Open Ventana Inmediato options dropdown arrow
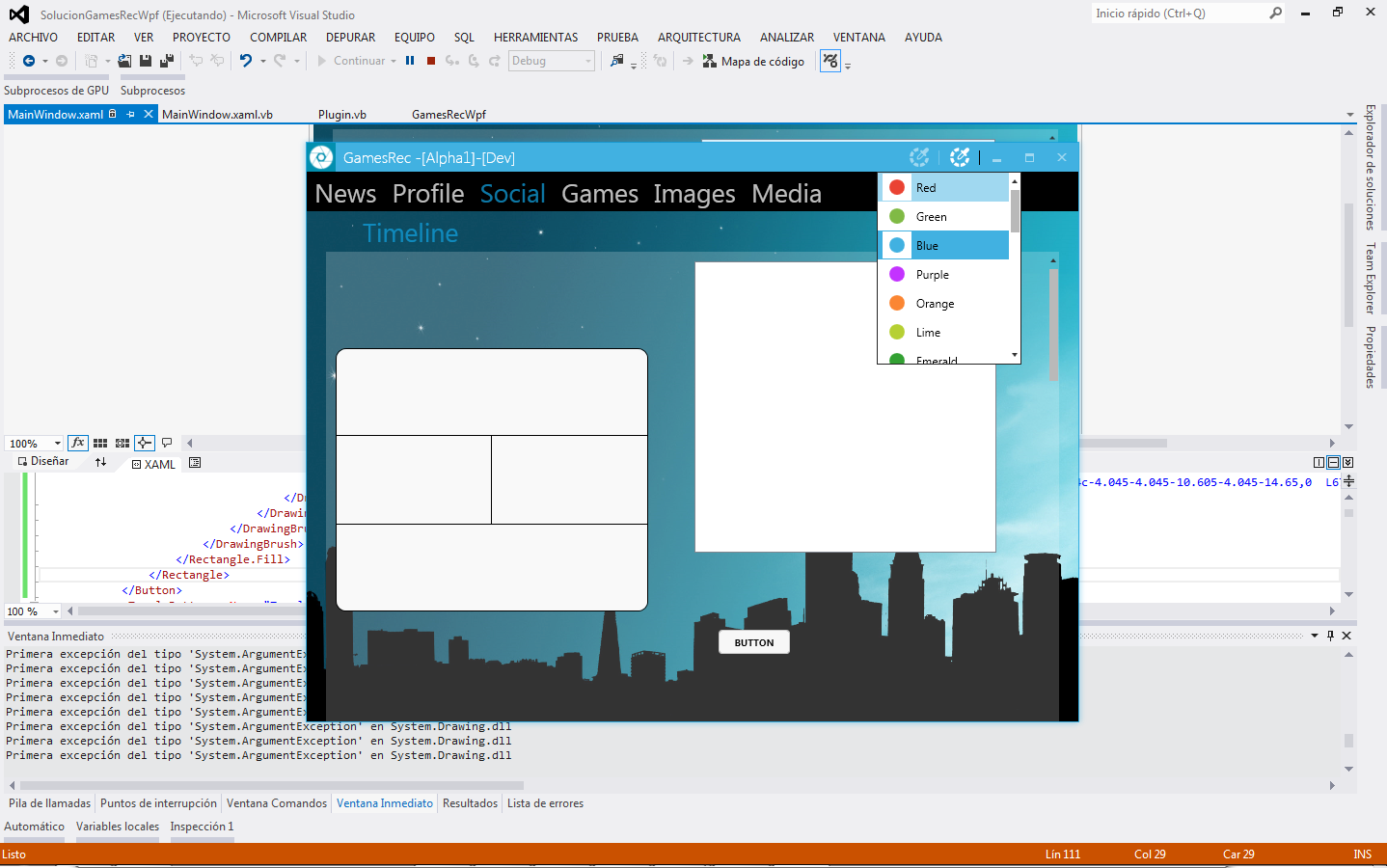 click(x=1315, y=636)
